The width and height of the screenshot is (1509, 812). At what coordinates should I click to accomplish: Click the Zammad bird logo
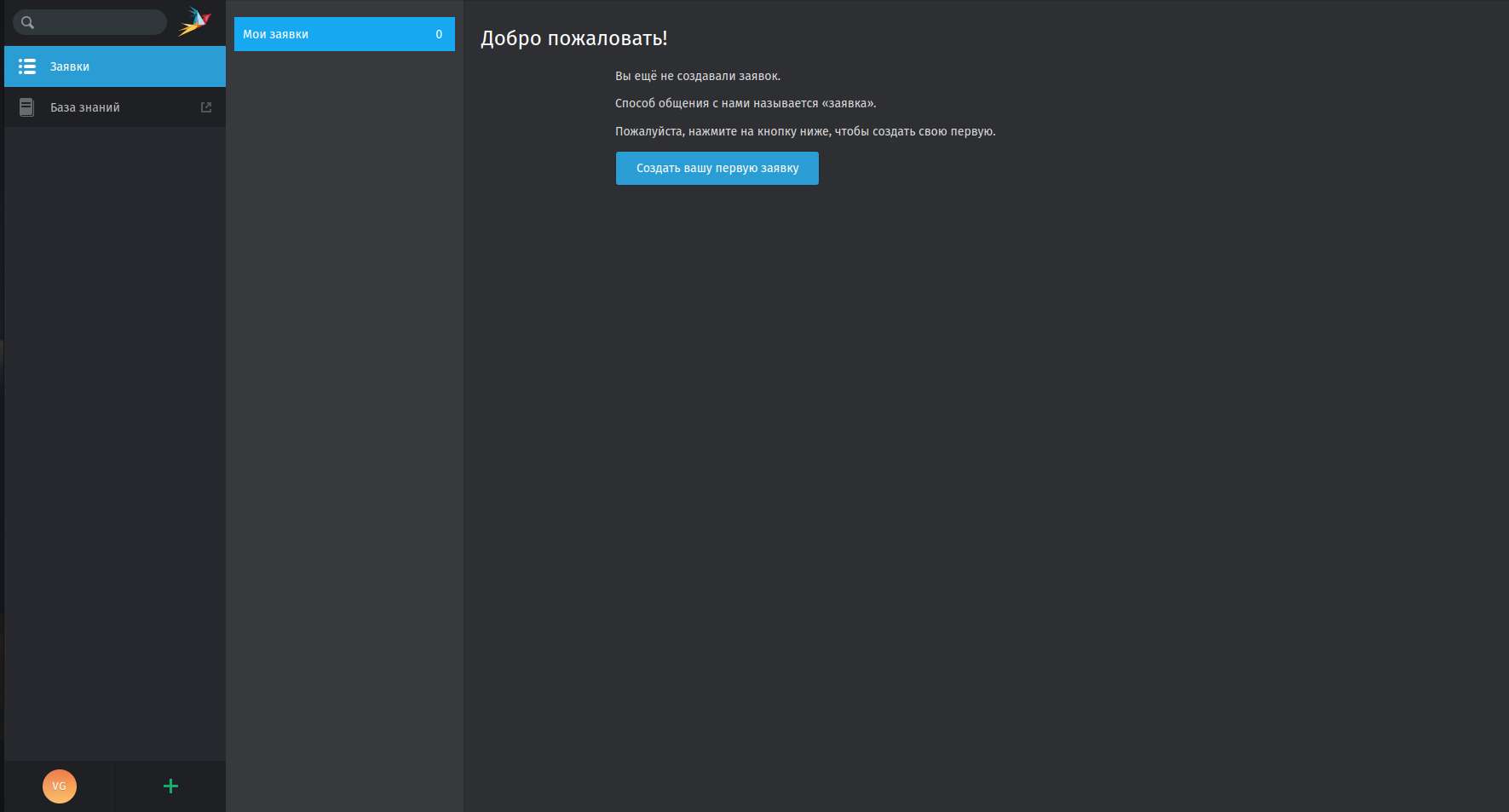click(x=194, y=22)
